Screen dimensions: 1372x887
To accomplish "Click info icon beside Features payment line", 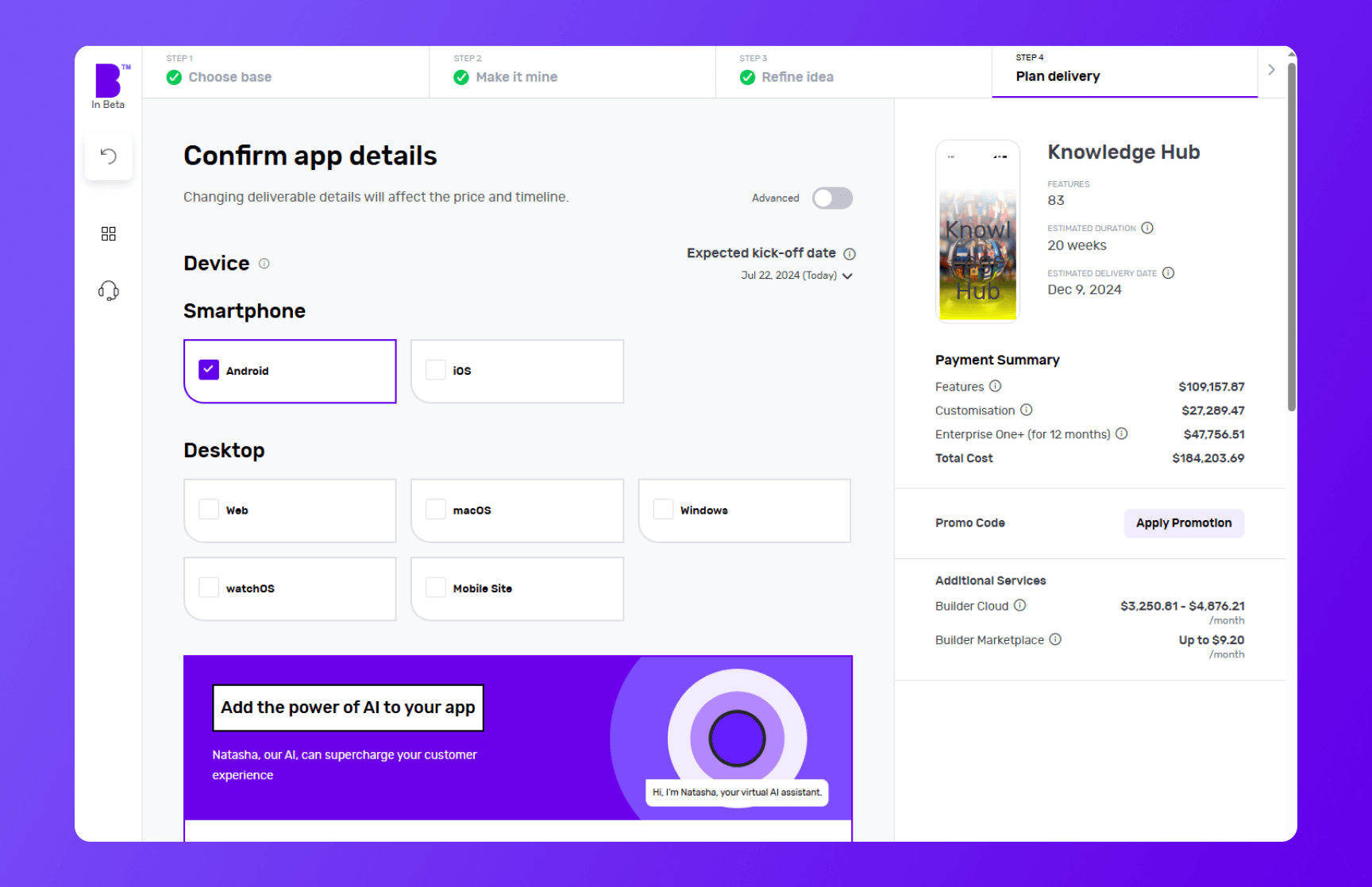I will 995,386.
